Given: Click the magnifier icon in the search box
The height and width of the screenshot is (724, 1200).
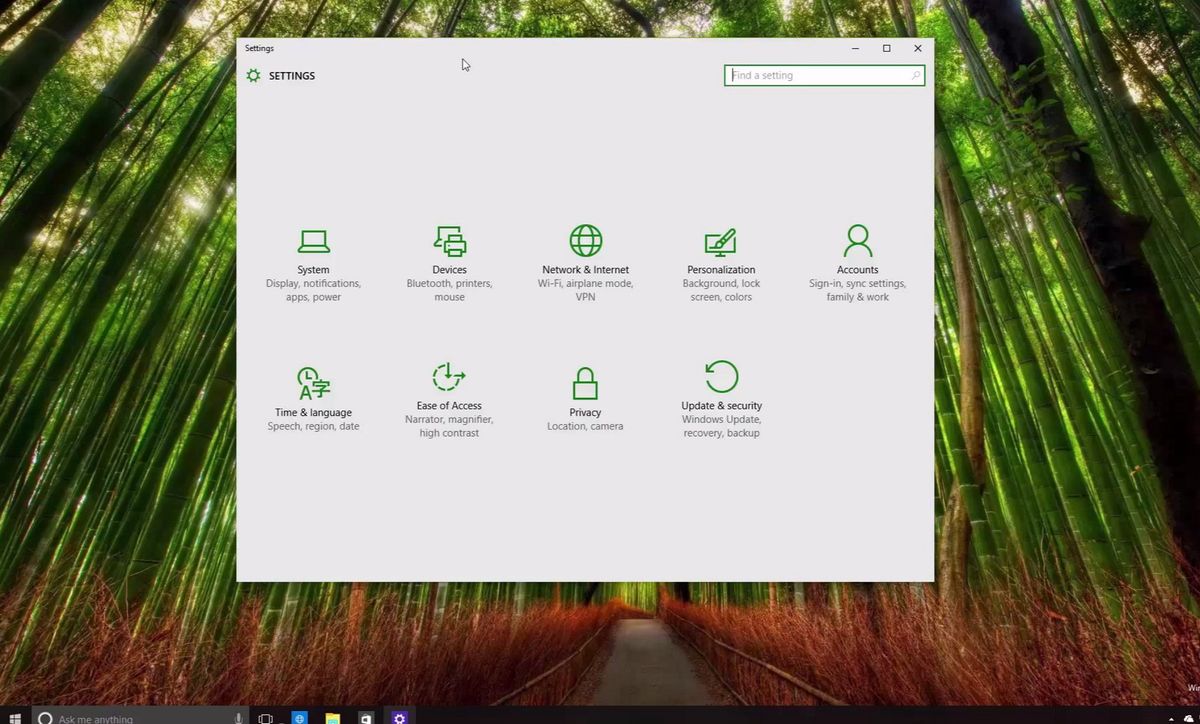Looking at the screenshot, I should click(x=916, y=75).
